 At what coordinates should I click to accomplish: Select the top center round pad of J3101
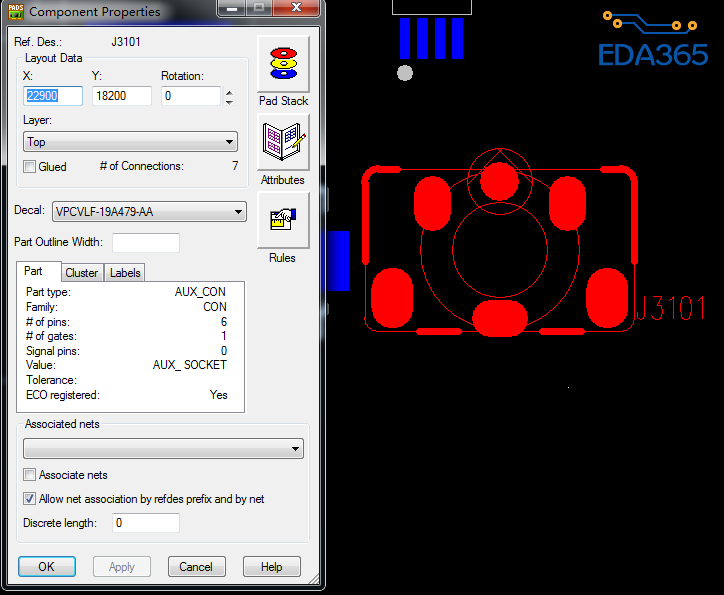click(x=500, y=181)
